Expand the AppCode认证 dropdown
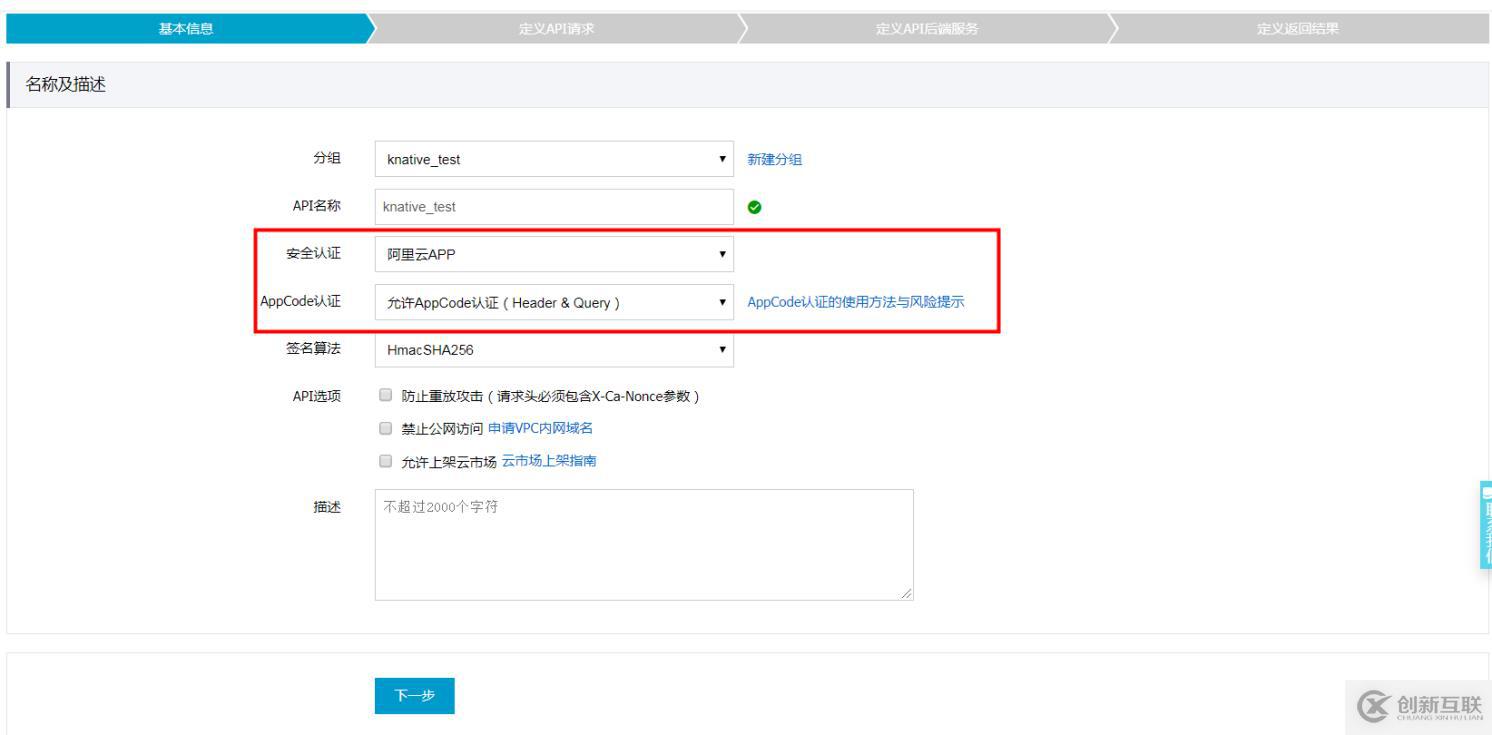The image size is (1492, 735). pyautogui.click(x=554, y=302)
